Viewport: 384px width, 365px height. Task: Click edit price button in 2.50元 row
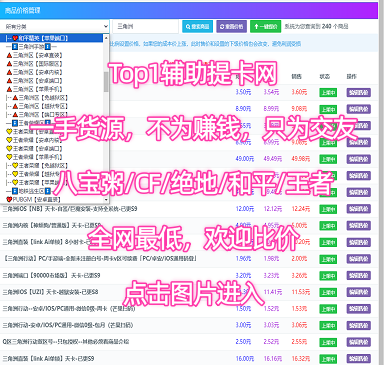coord(359,342)
